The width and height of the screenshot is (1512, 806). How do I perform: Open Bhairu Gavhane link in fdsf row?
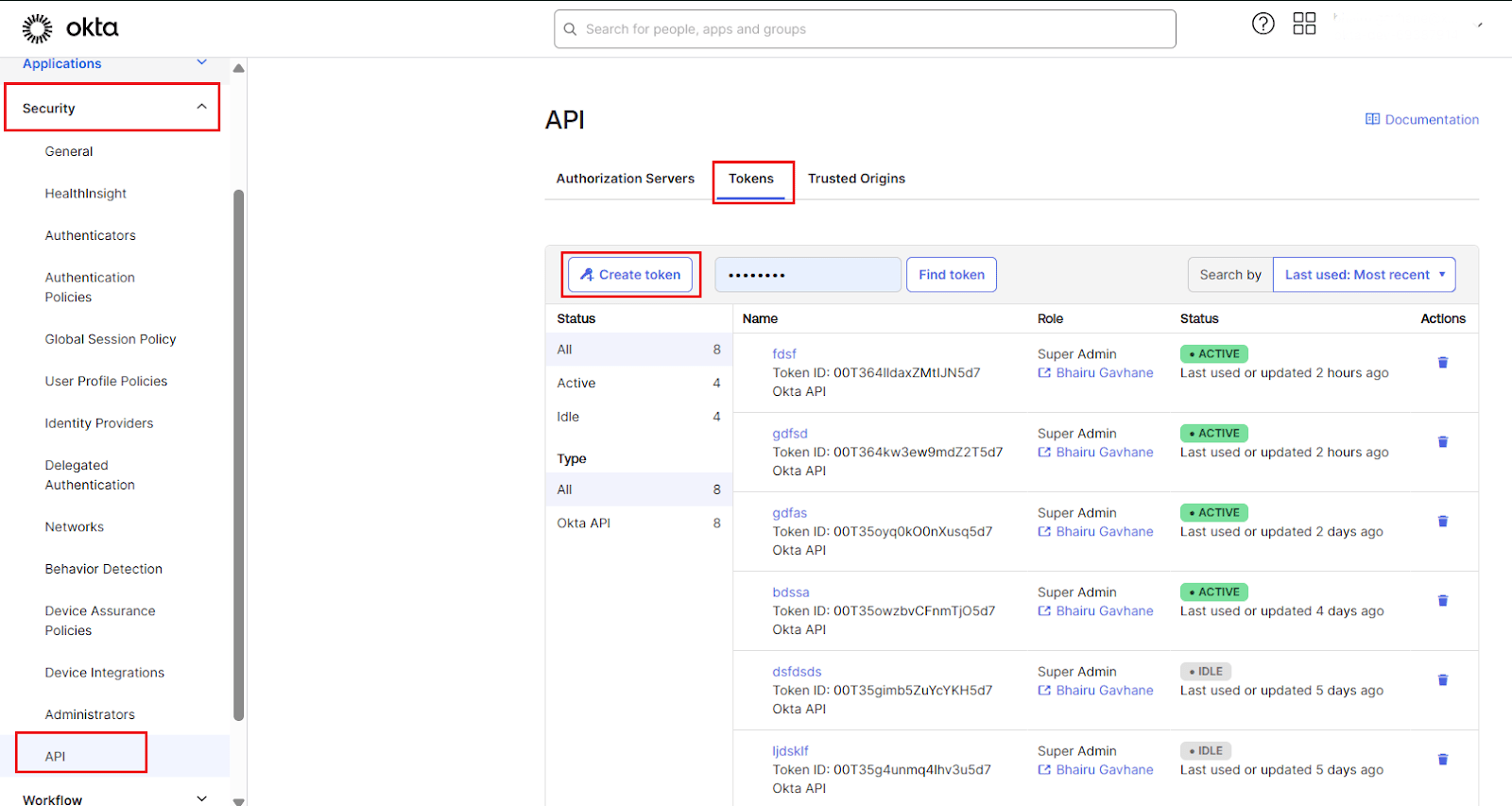coord(1105,373)
